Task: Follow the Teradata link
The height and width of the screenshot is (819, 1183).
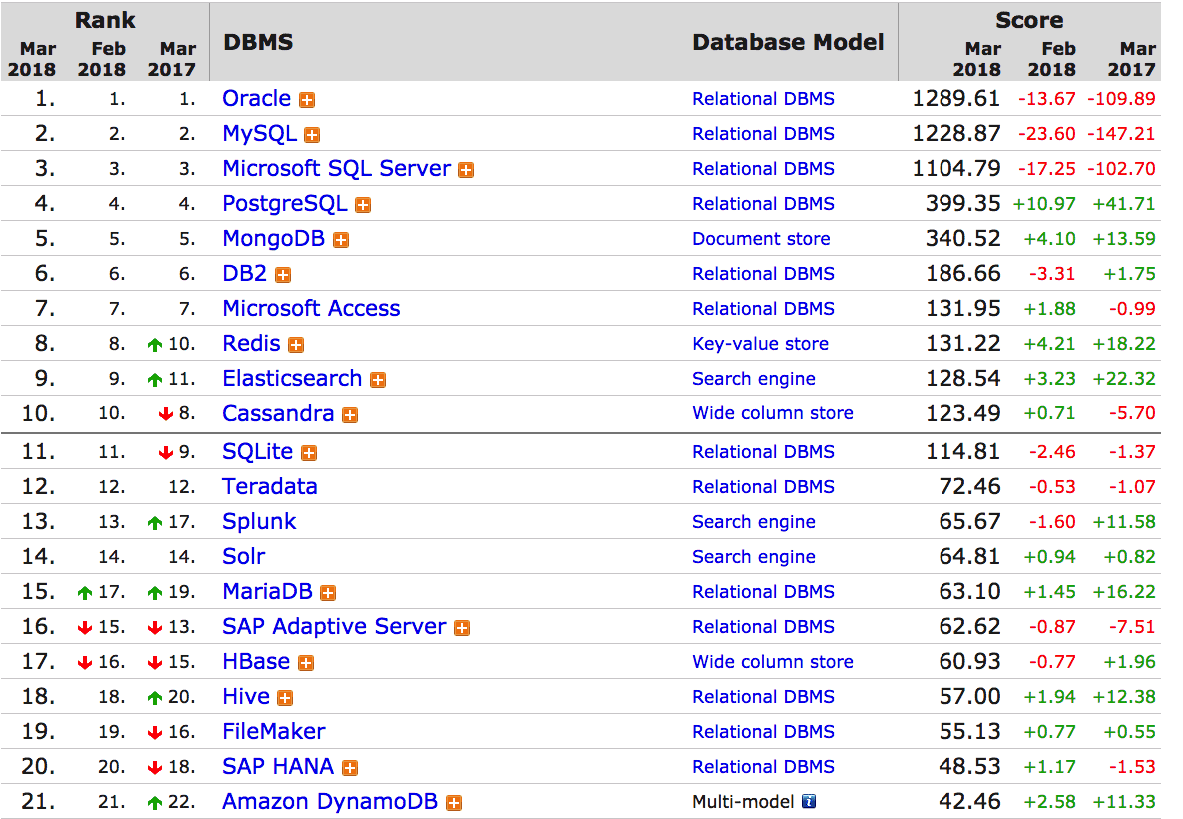Action: [269, 486]
